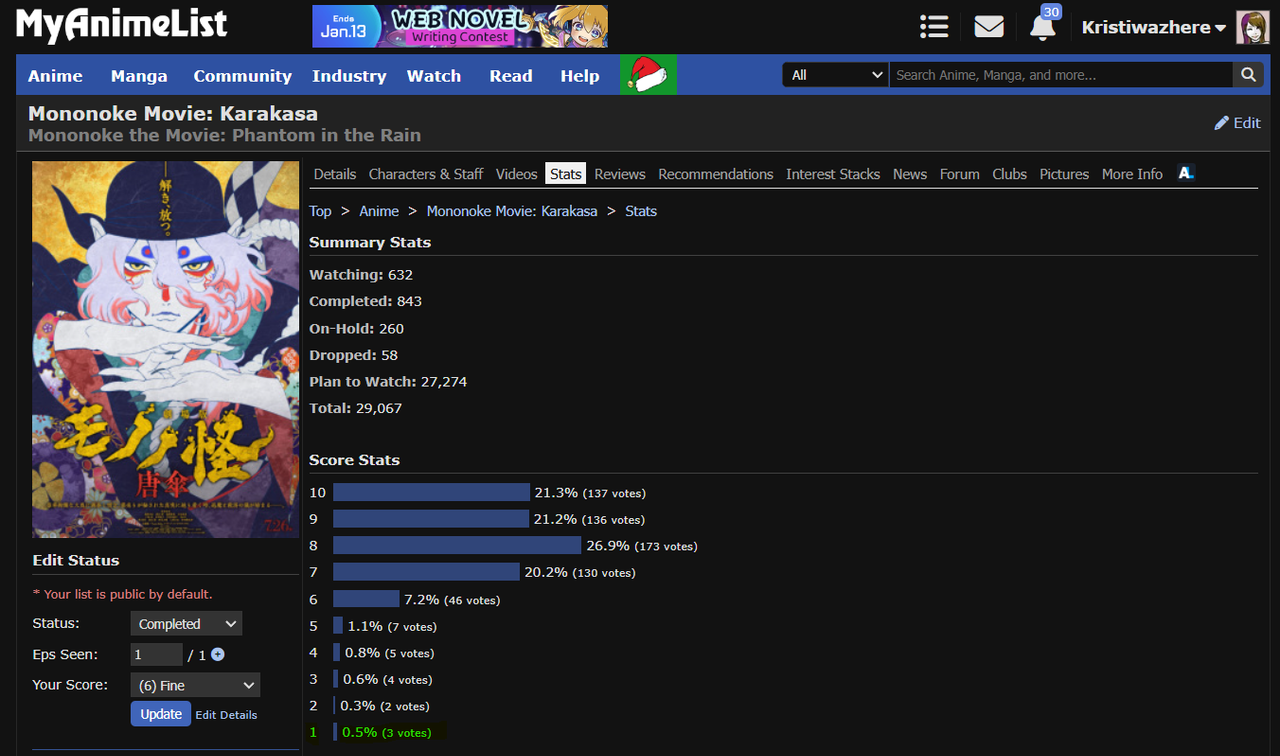Viewport: 1280px width, 756px height.
Task: Switch to the Interest Stacks tab
Action: tap(833, 174)
